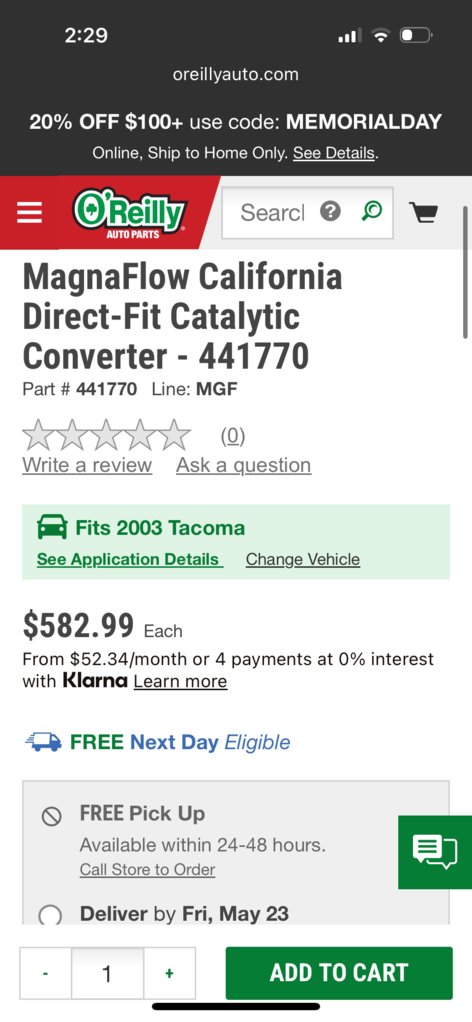Image resolution: width=472 pixels, height=1022 pixels.
Task: Click the quantity input field
Action: [x=108, y=973]
